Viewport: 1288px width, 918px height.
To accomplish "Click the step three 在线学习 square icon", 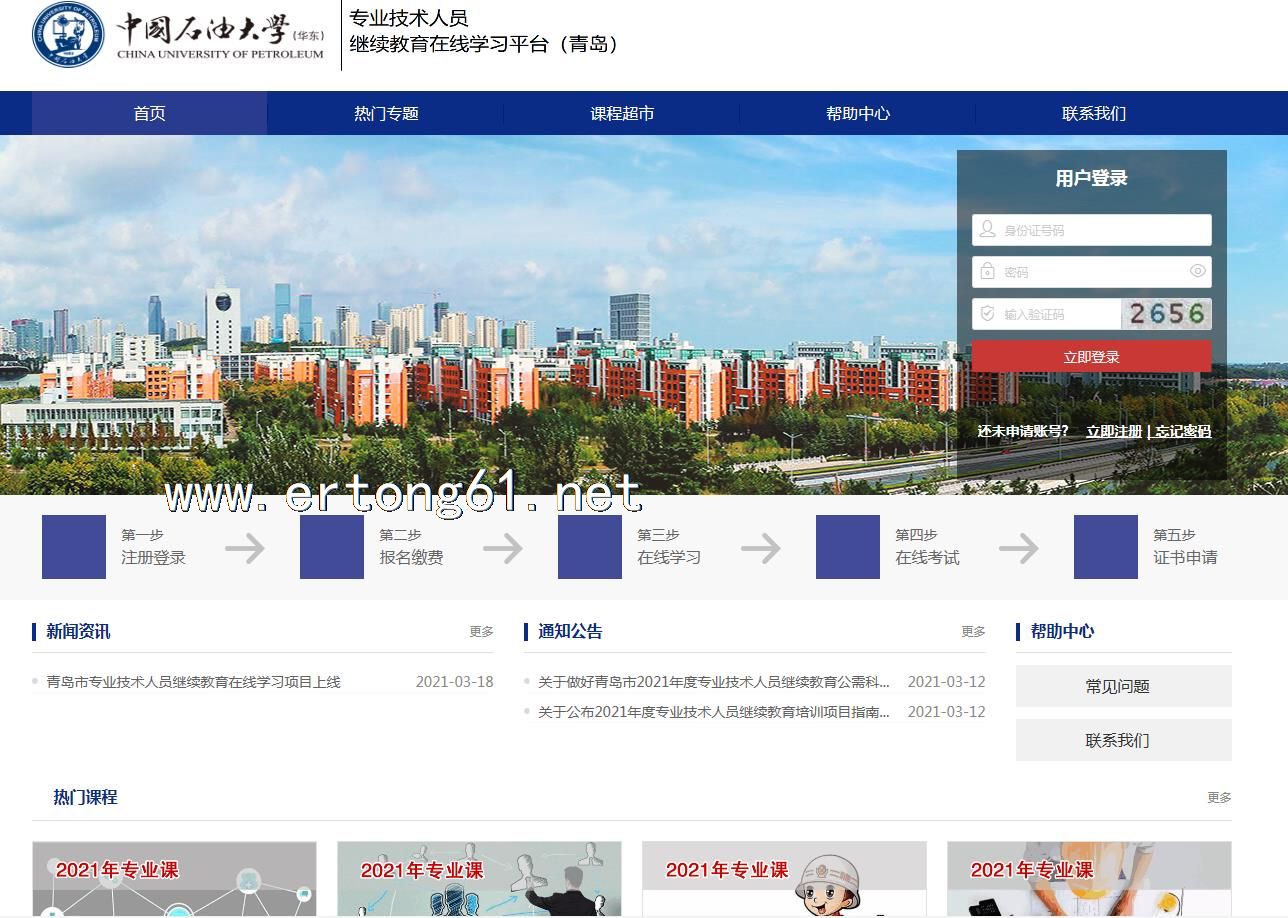I will click(x=590, y=547).
